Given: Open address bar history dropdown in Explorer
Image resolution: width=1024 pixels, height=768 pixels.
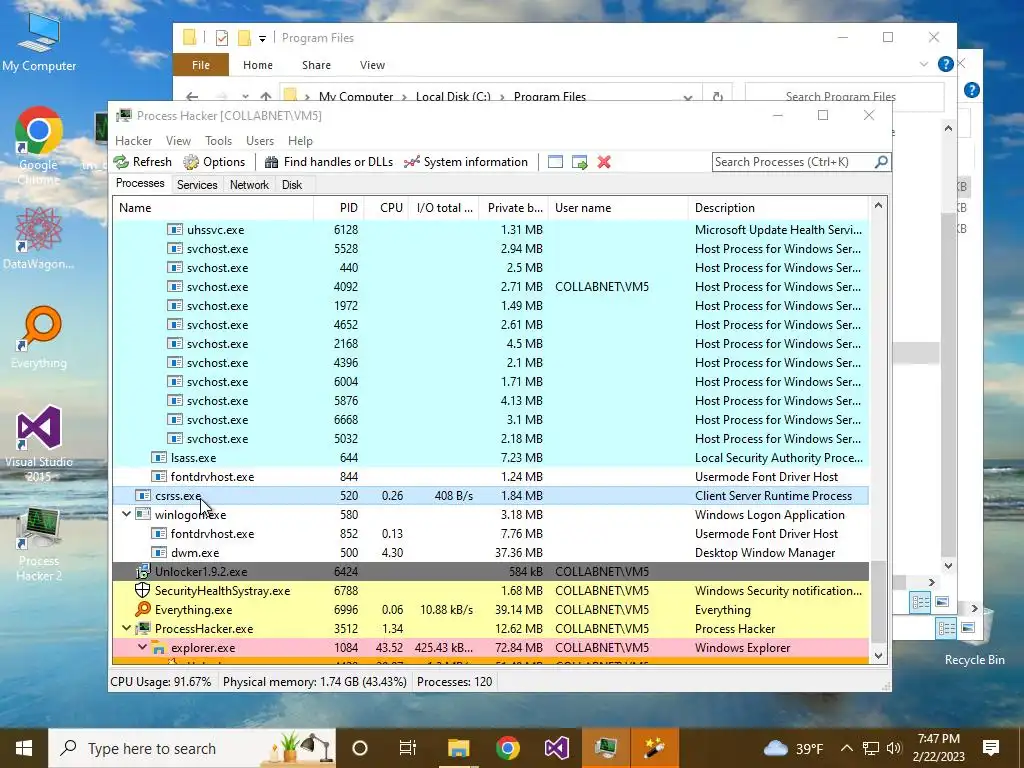Looking at the screenshot, I should tap(688, 97).
